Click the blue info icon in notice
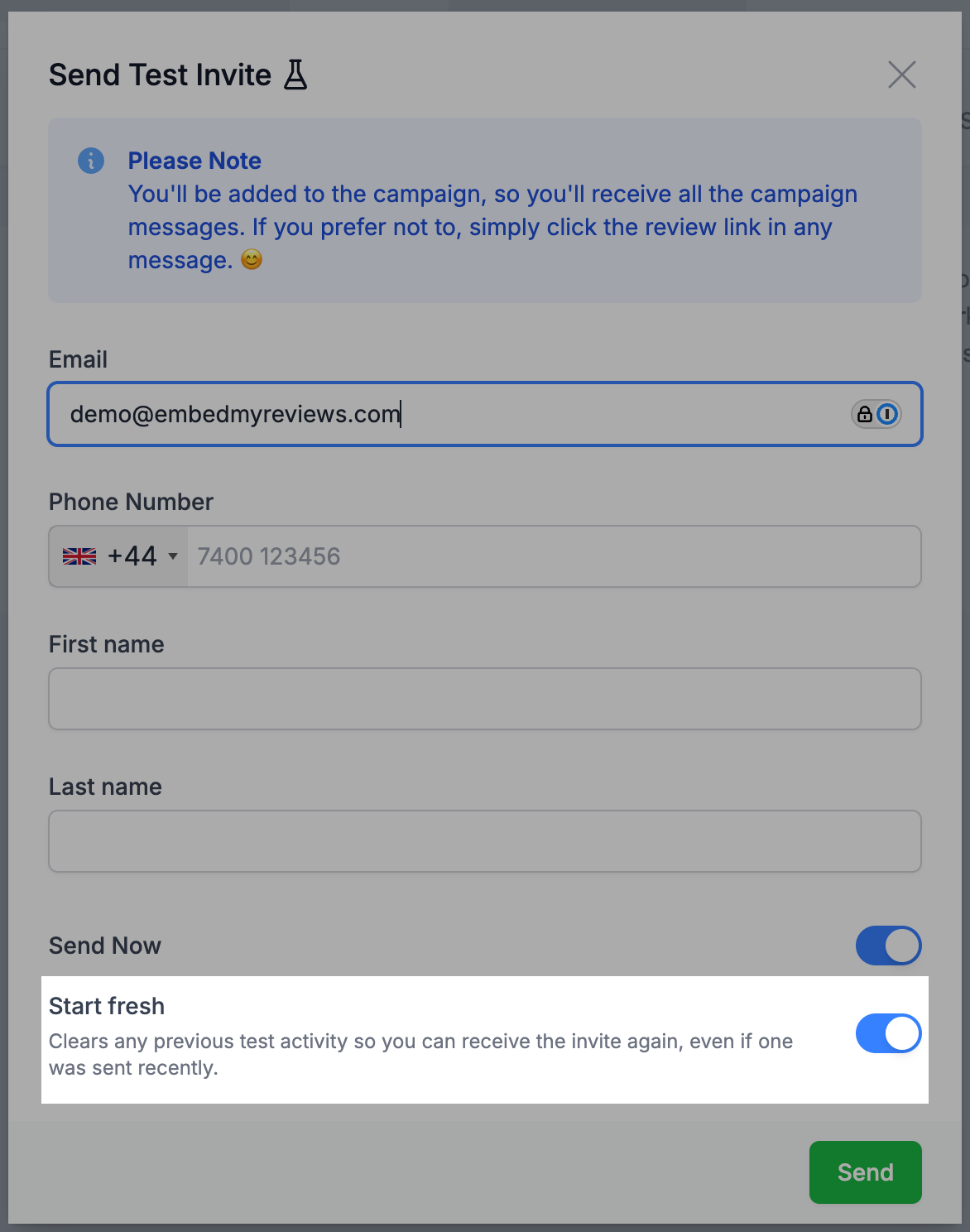The height and width of the screenshot is (1232, 970). [x=91, y=161]
